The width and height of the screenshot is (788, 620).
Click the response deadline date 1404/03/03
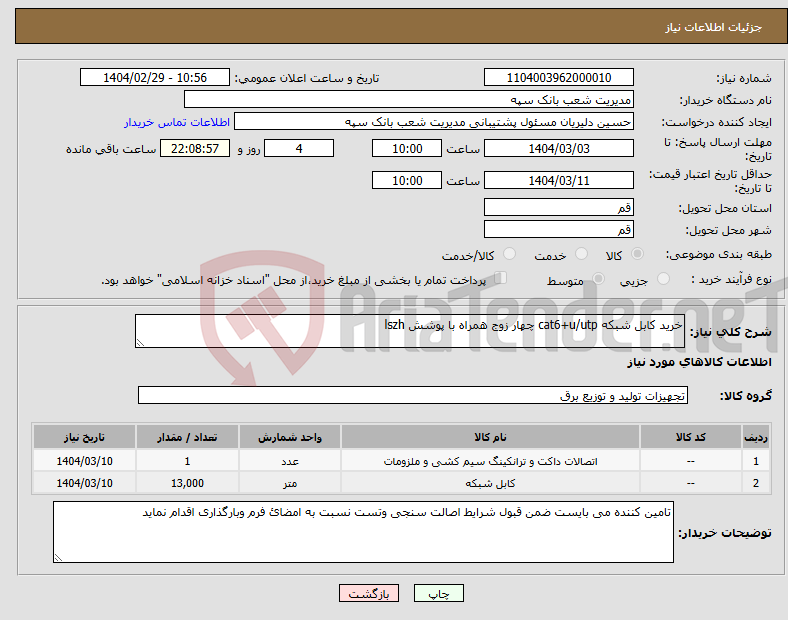point(558,148)
